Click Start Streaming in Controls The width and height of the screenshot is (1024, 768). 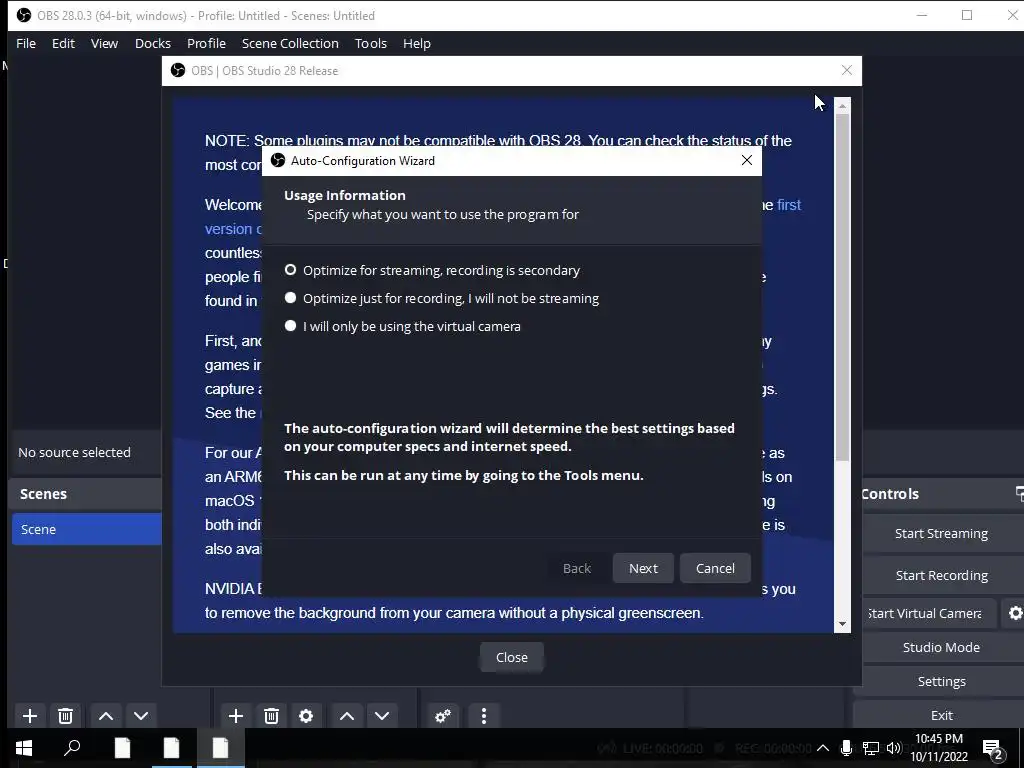pyautogui.click(x=941, y=534)
